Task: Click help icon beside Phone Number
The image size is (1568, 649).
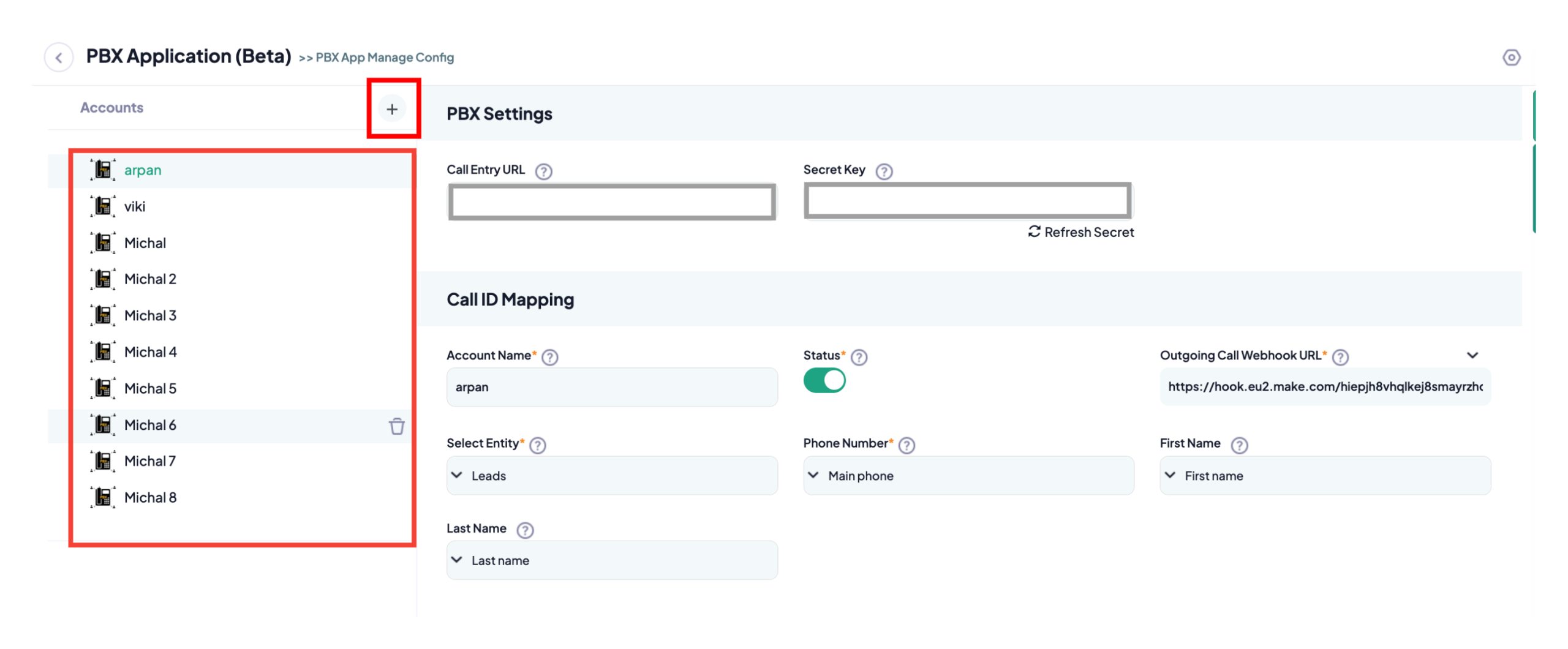Action: (907, 445)
